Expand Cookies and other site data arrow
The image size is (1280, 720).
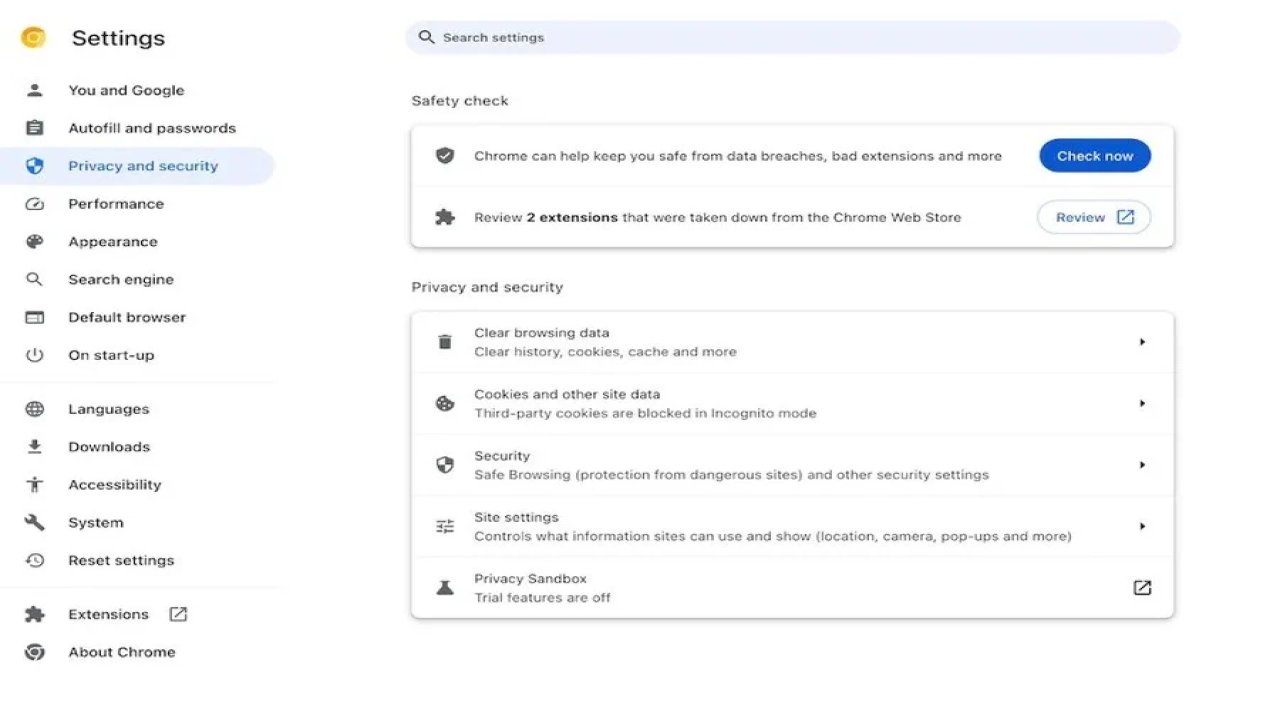pyautogui.click(x=1142, y=404)
